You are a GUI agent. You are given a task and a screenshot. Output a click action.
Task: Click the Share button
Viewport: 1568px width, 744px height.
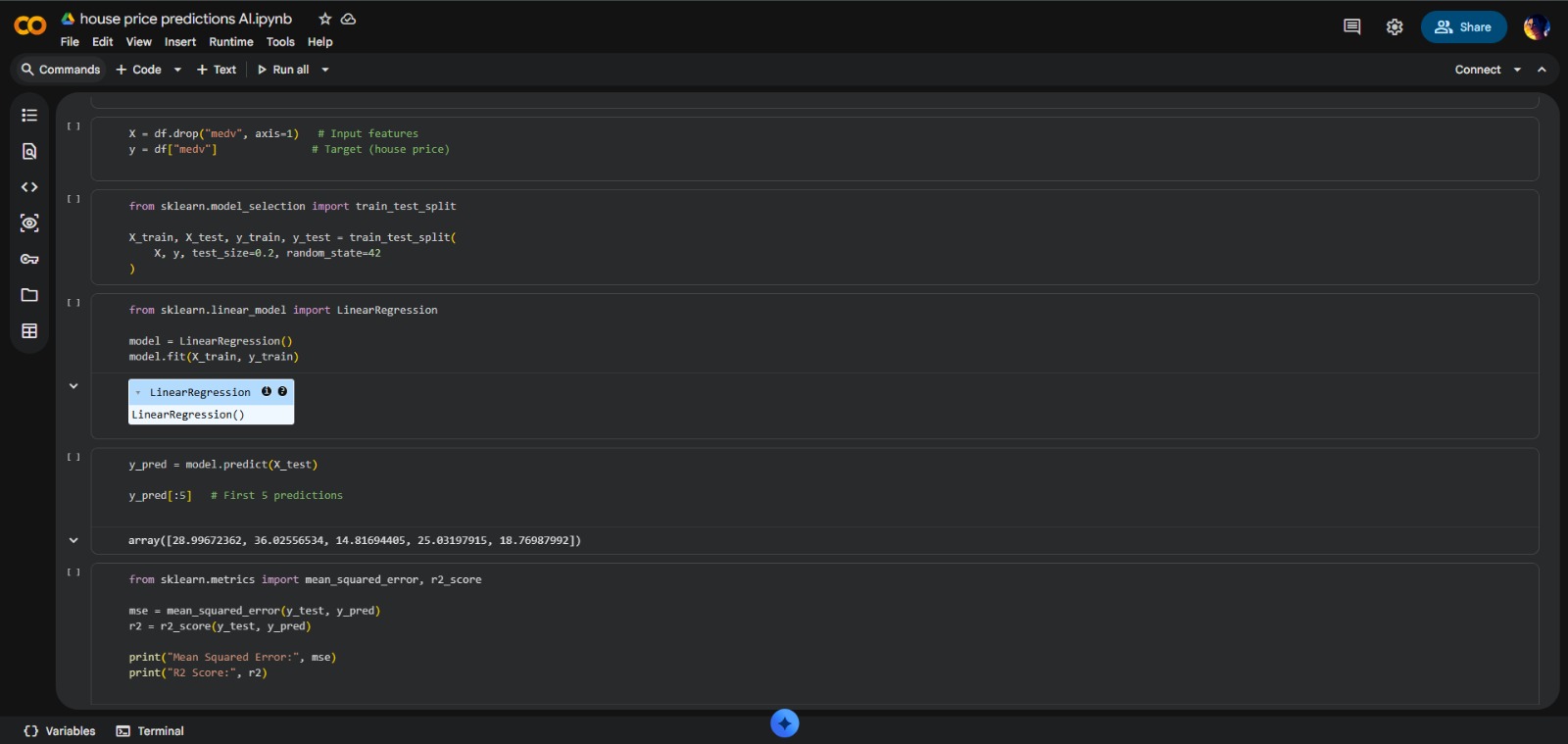point(1463,27)
